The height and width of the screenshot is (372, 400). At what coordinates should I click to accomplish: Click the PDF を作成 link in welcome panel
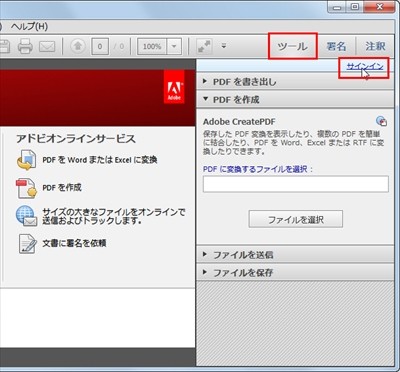62,187
